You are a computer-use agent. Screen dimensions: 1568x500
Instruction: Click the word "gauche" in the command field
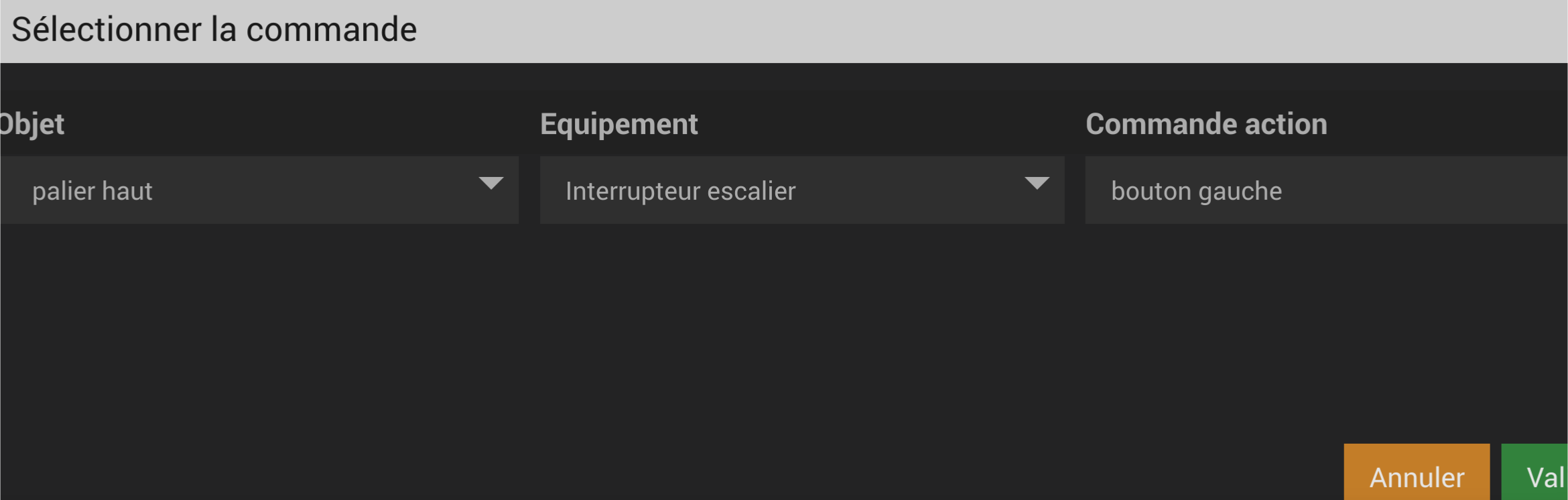1240,192
